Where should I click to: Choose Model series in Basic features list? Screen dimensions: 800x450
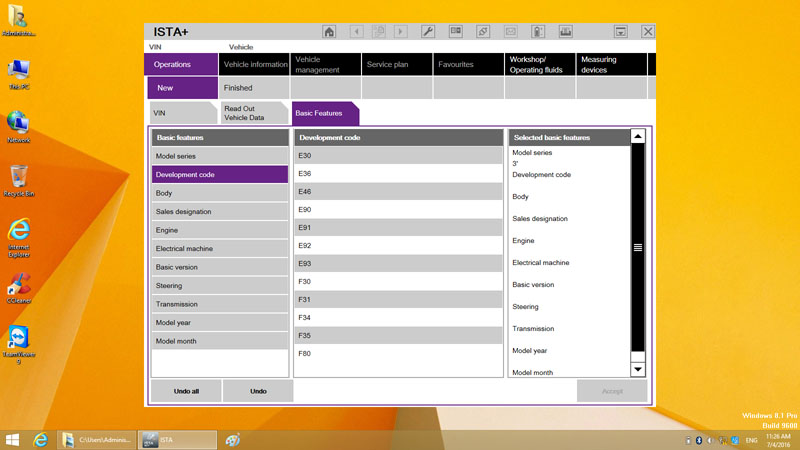point(220,156)
